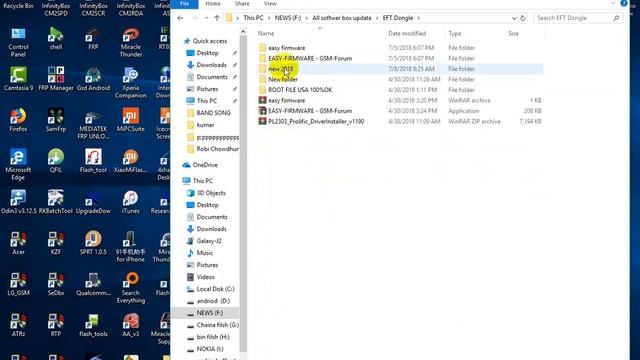Image resolution: width=640 pixels, height=360 pixels.
Task: Open Videos in navigation pane
Action: coord(205,277)
